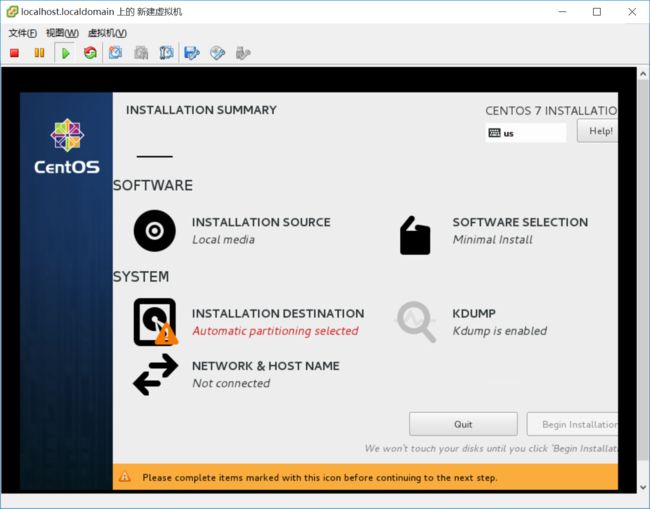Image resolution: width=650 pixels, height=509 pixels.
Task: Click the vertical scrollbar up arrow
Action: (643, 74)
